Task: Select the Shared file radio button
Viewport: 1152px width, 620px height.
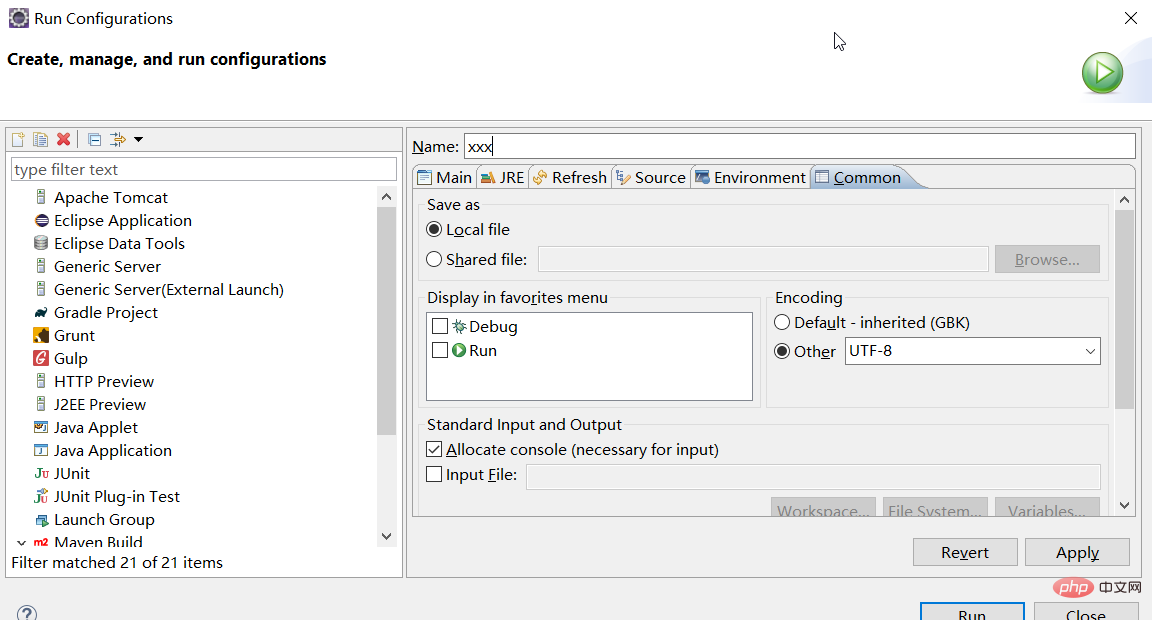Action: 434,260
